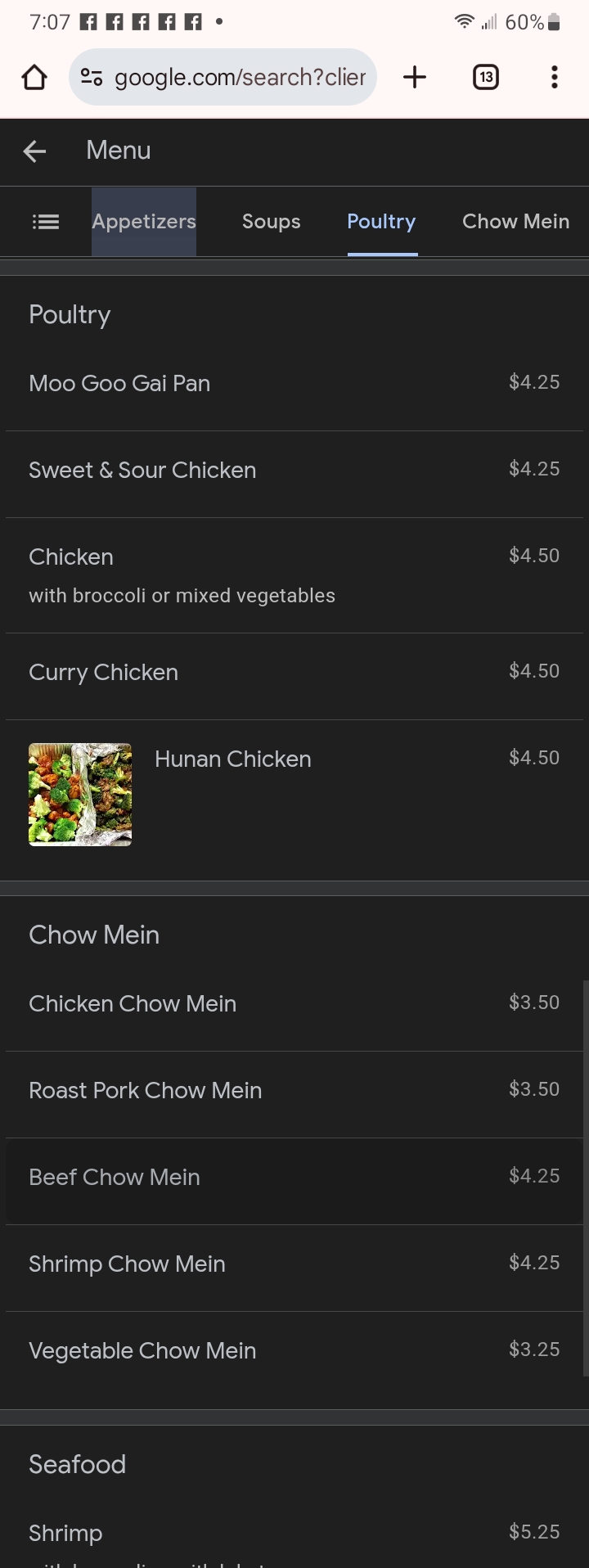Open the site info icon in address bar
This screenshot has height=1568, width=589.
tap(91, 78)
